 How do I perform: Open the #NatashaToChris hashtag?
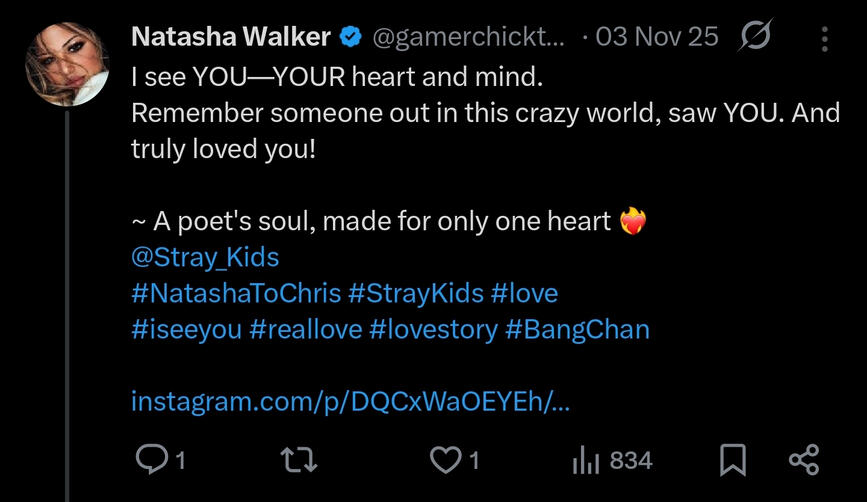pos(236,293)
